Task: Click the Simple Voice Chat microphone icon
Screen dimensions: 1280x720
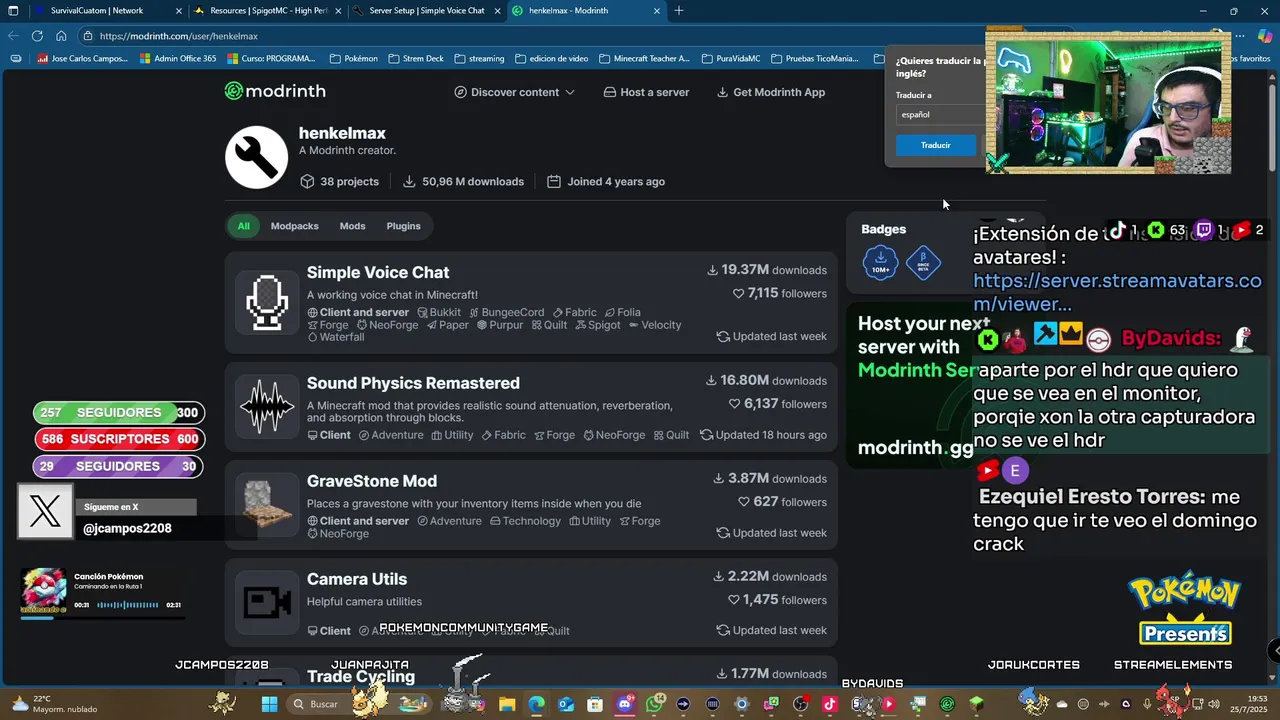Action: 267,303
